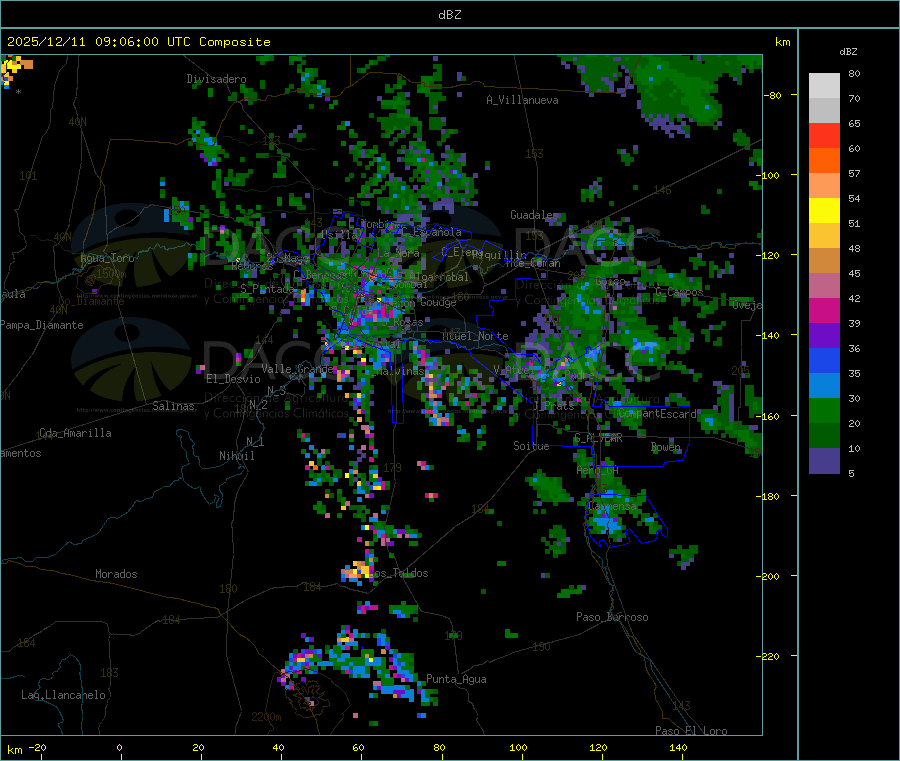900x761 pixels.
Task: Click the red 60 dBZ legend swatch
Action: pos(824,135)
